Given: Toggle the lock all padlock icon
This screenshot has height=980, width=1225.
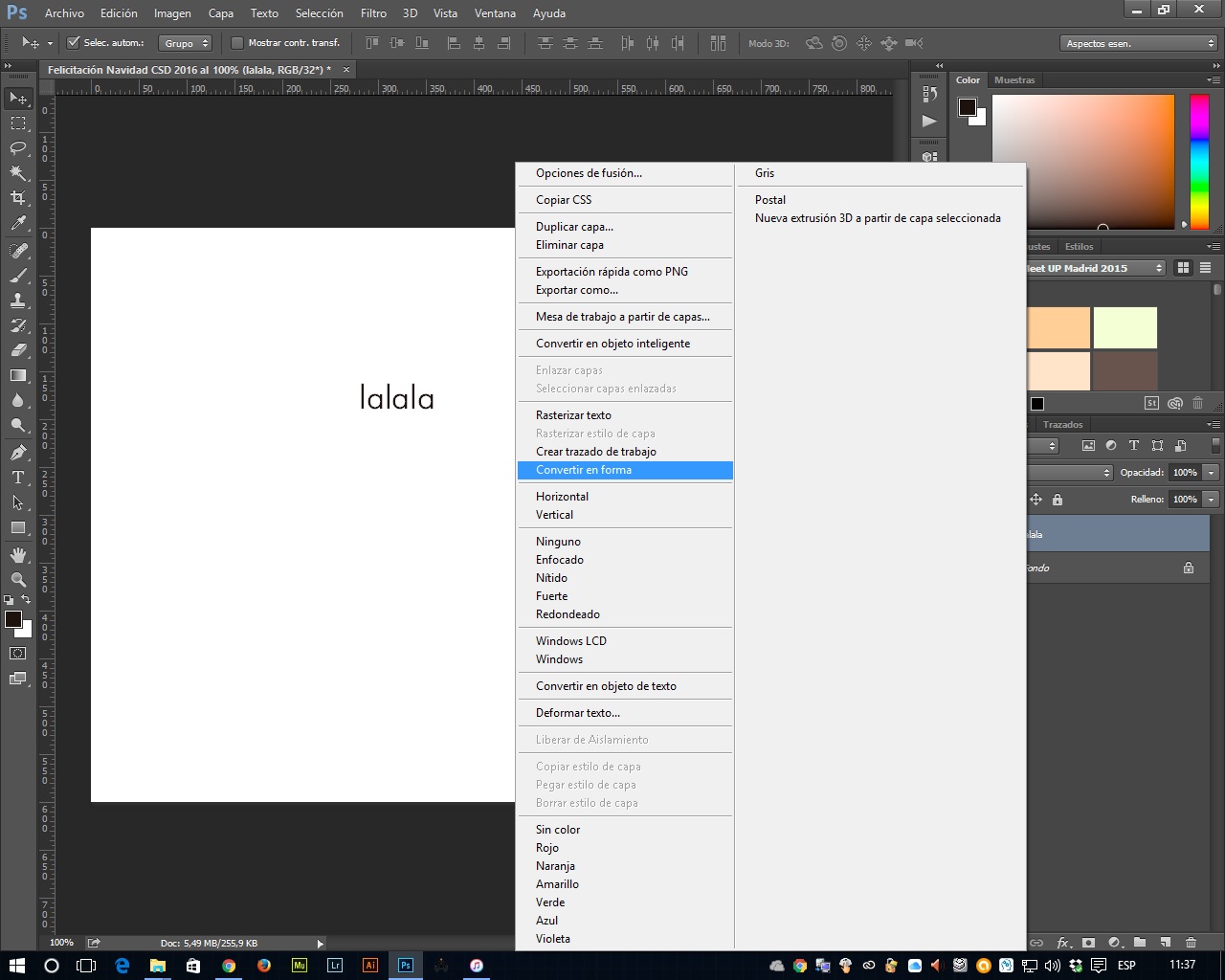Looking at the screenshot, I should 1058,500.
